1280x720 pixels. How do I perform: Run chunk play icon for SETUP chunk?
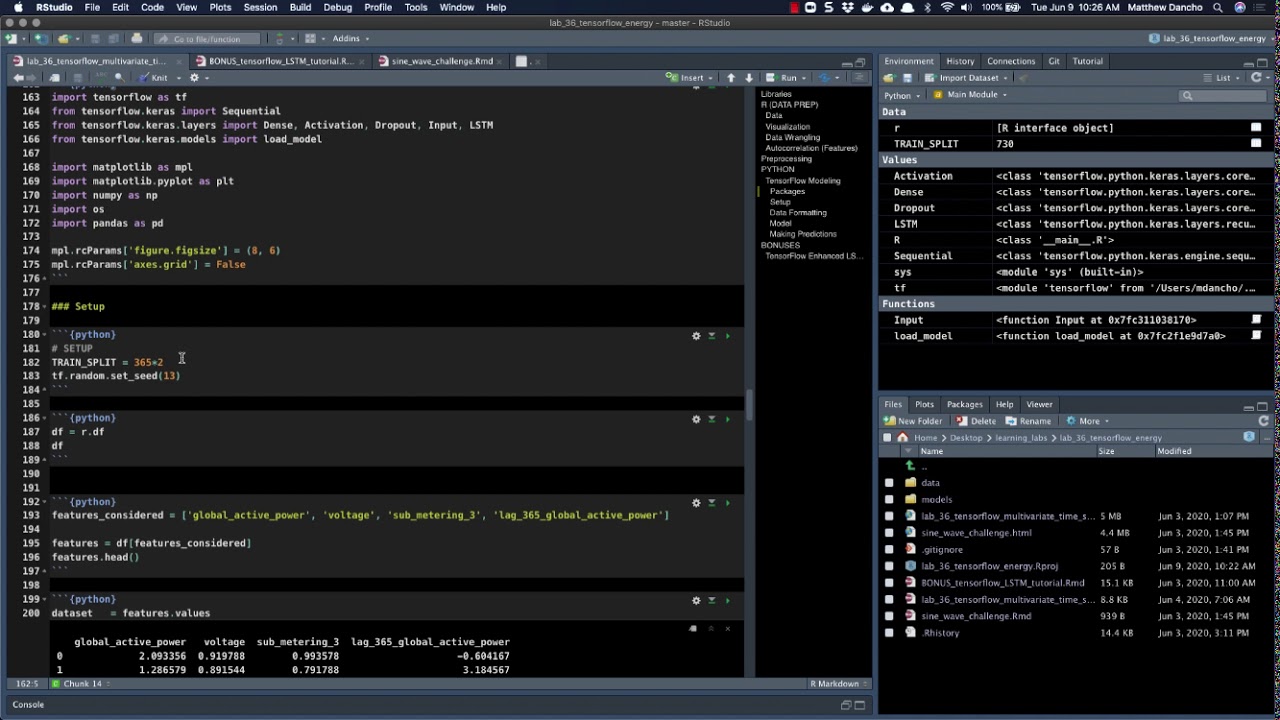tap(727, 336)
